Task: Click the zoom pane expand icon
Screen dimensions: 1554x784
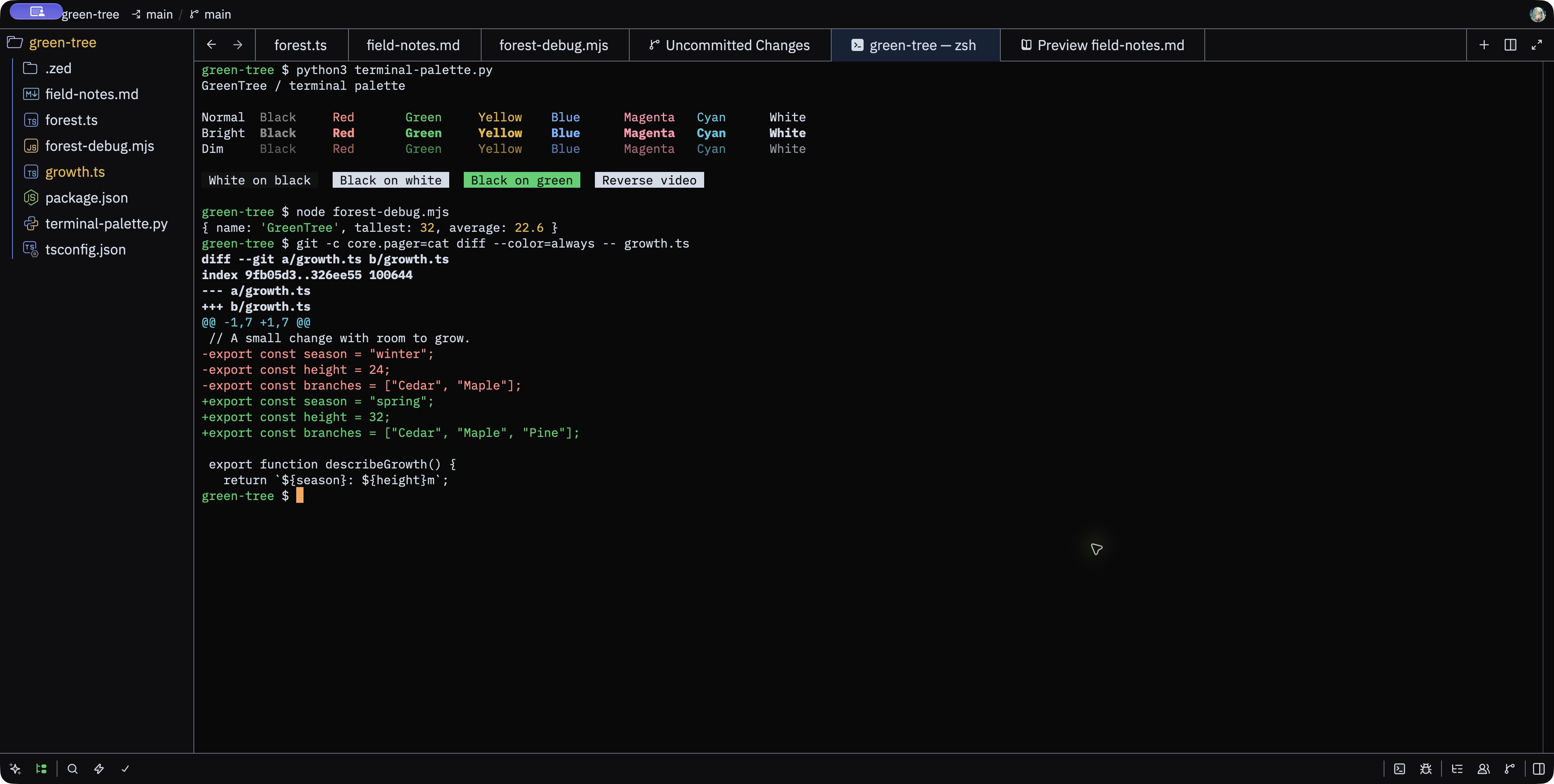Action: [x=1537, y=44]
